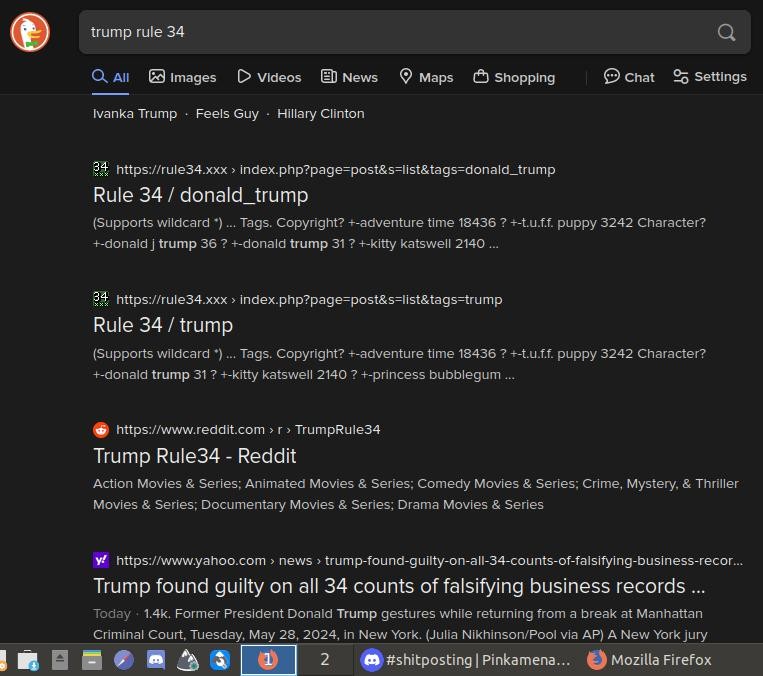Switch to the Videos tab
The width and height of the screenshot is (763, 676).
[x=269, y=77]
